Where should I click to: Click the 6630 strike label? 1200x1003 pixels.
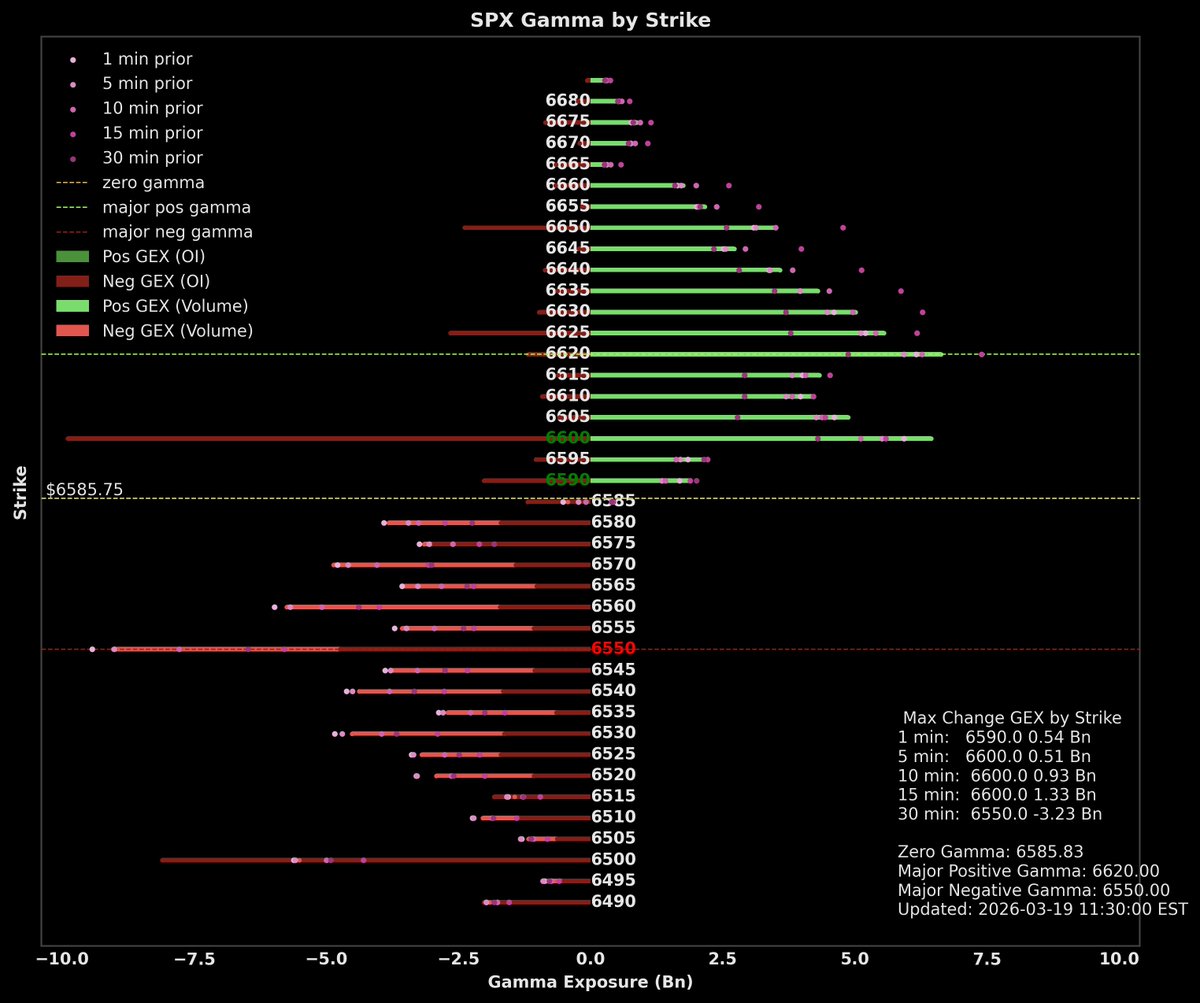[568, 311]
